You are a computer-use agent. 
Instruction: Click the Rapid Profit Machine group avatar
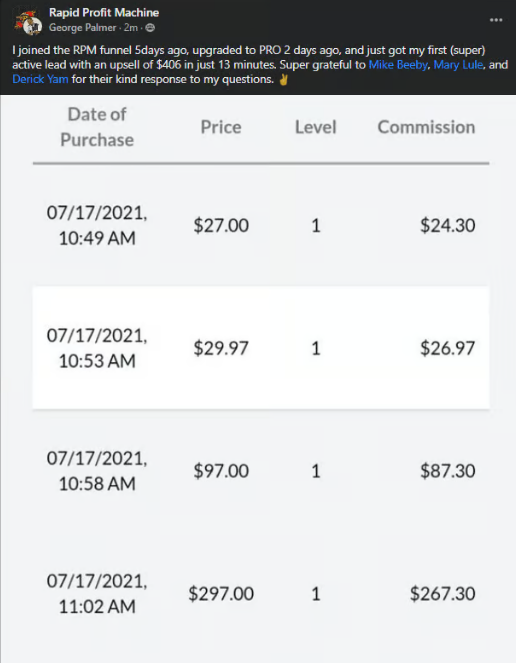pos(28,22)
